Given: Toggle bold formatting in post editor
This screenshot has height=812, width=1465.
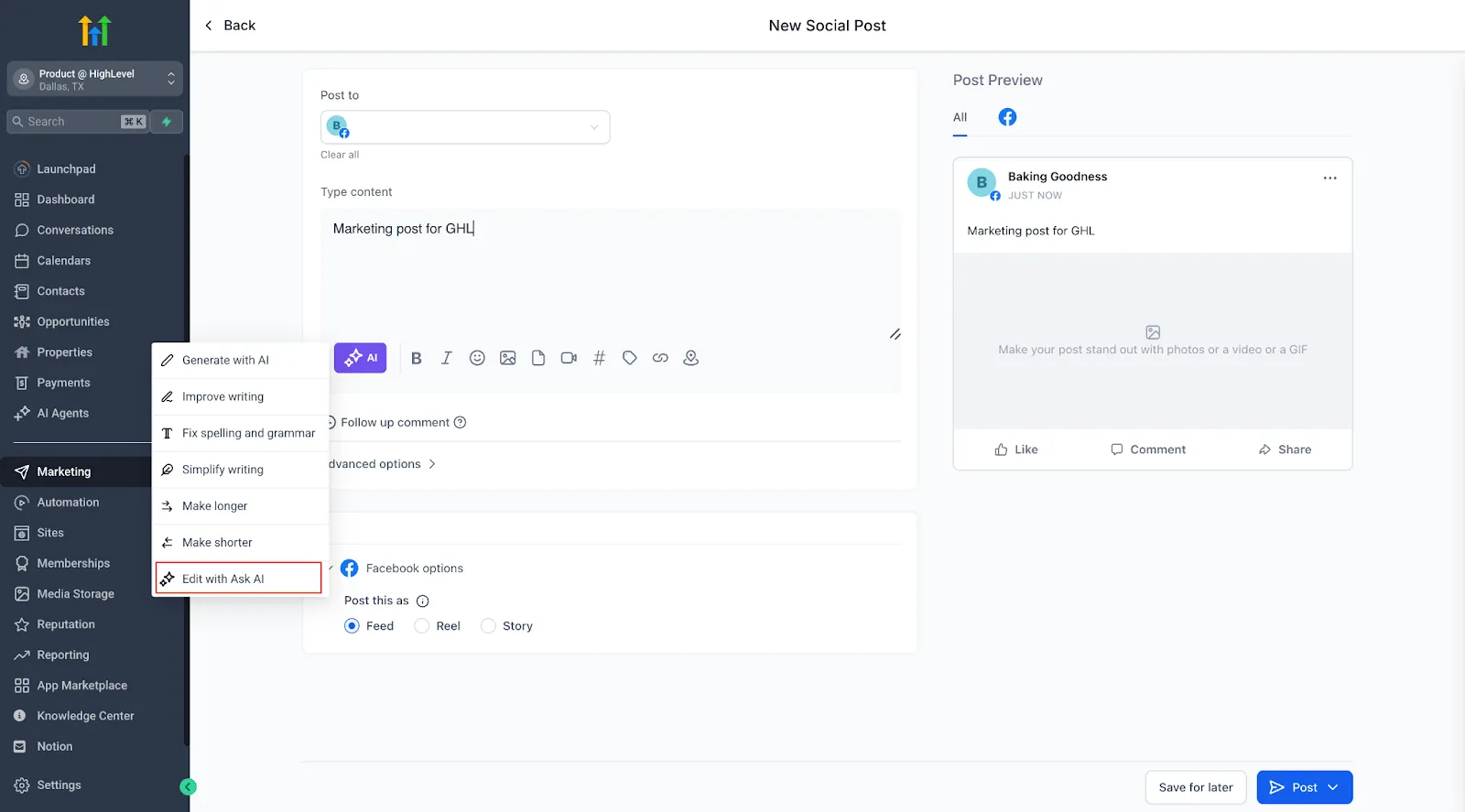Looking at the screenshot, I should pos(417,358).
